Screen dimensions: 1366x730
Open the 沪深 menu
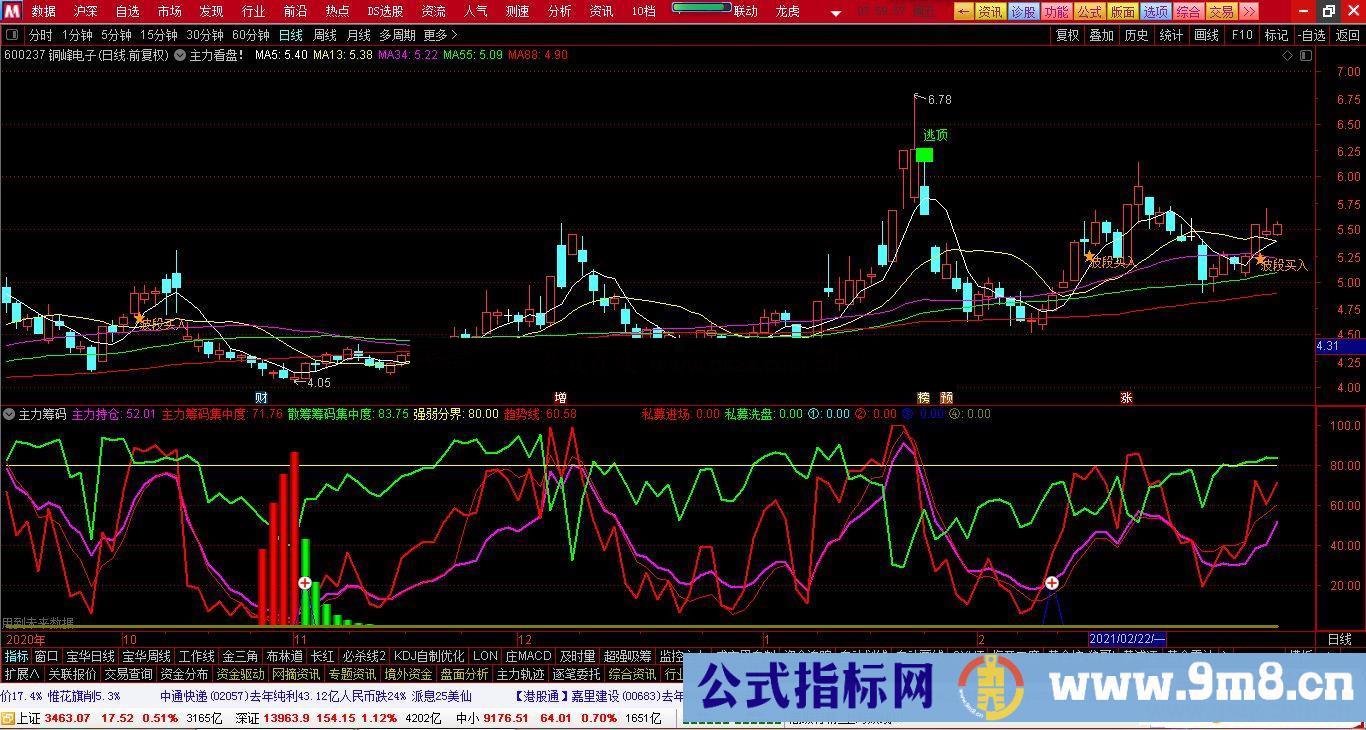(x=85, y=12)
